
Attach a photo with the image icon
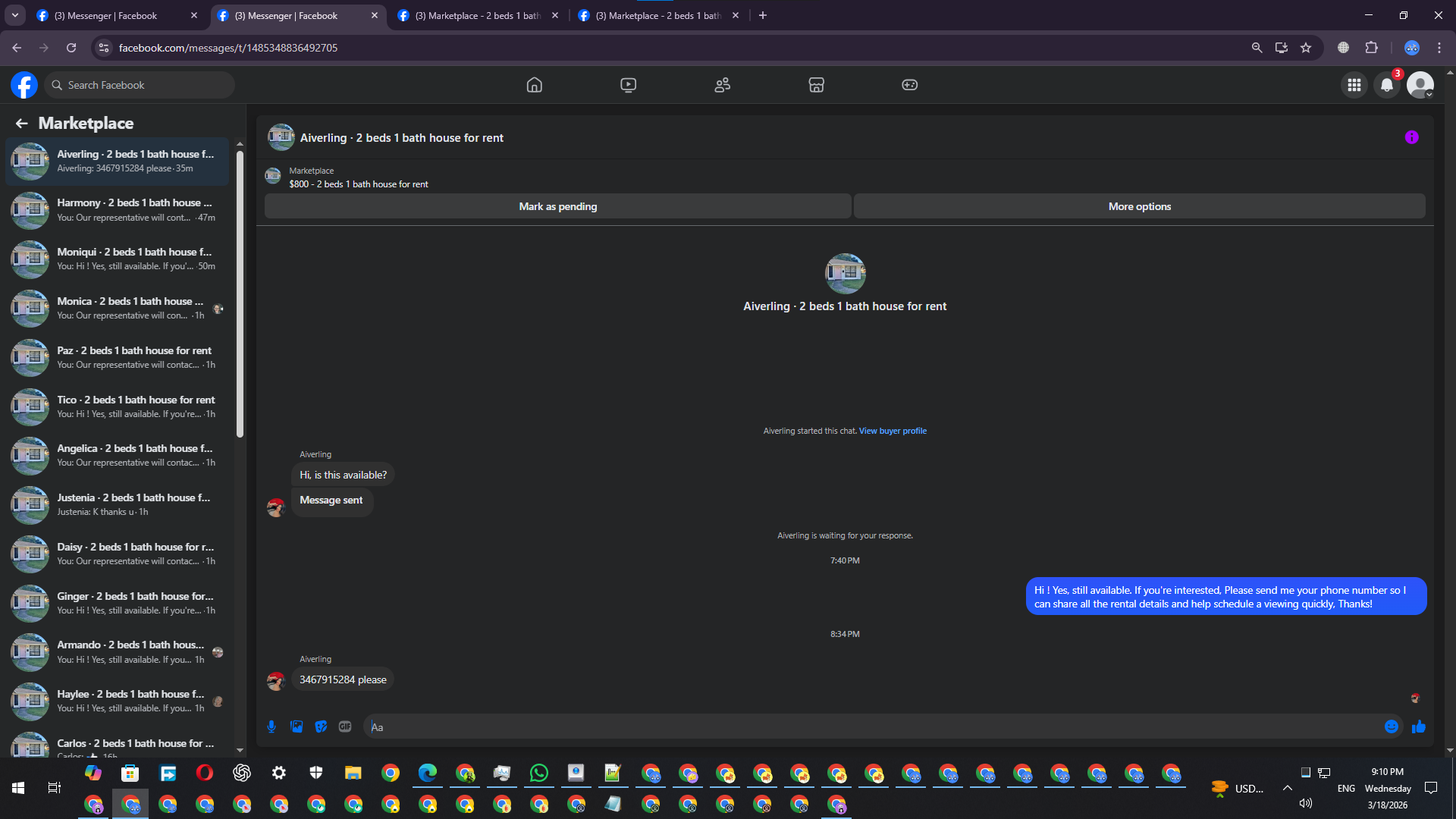[x=297, y=726]
